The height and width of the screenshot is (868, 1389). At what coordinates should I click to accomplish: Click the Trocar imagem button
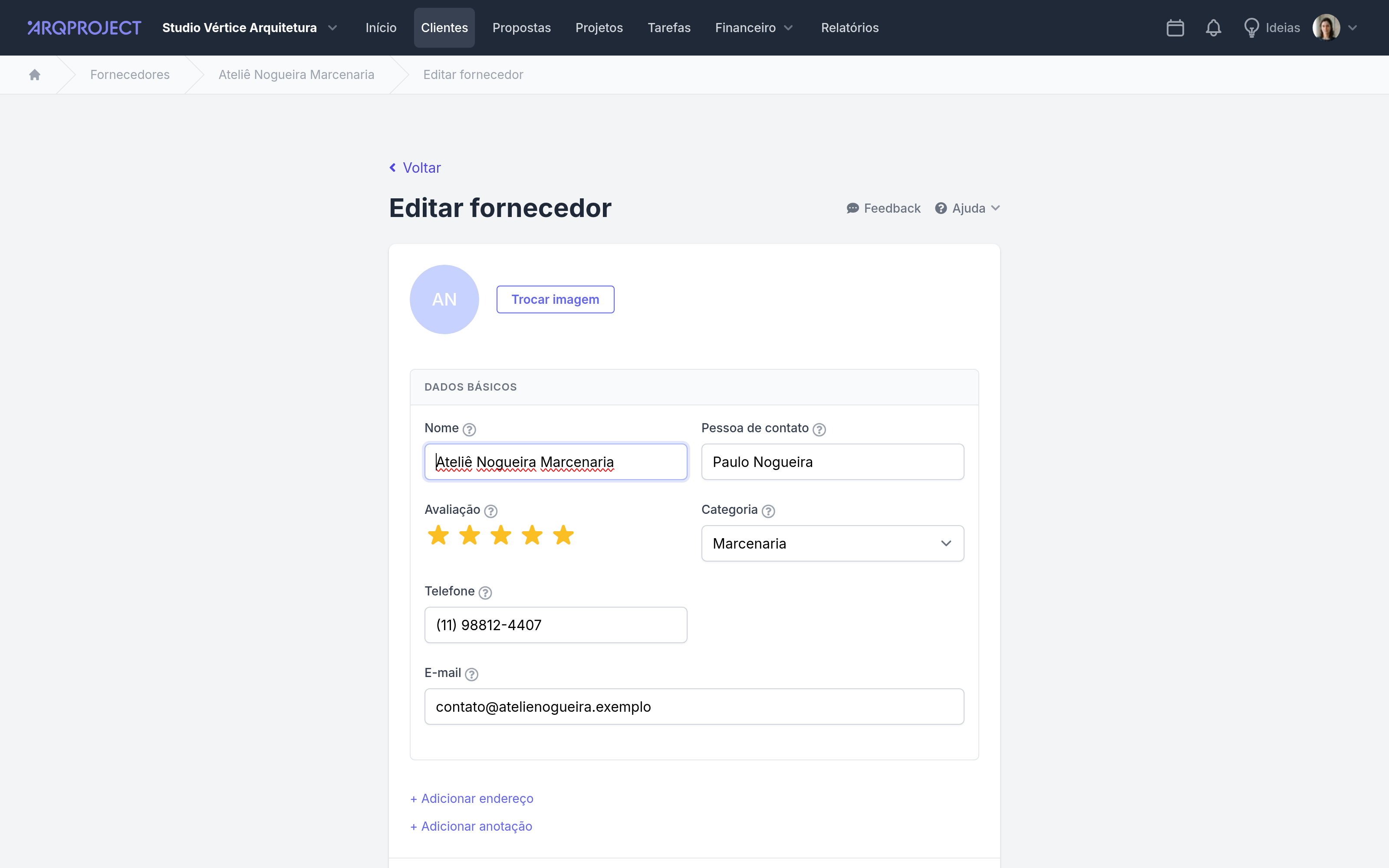click(x=555, y=299)
